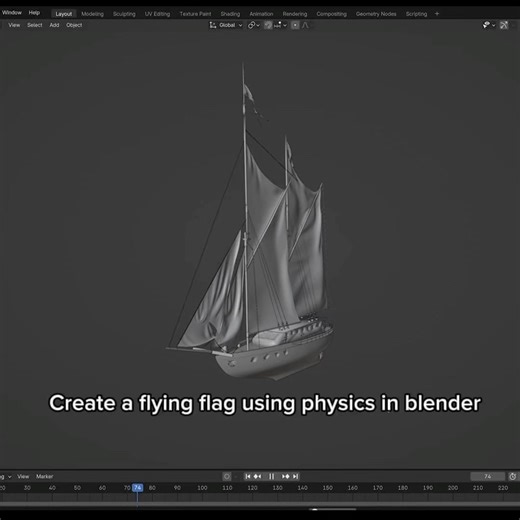This screenshot has width=520, height=520.
Task: Click frame 150 on the timeline ruler
Action: pyautogui.click(x=327, y=488)
